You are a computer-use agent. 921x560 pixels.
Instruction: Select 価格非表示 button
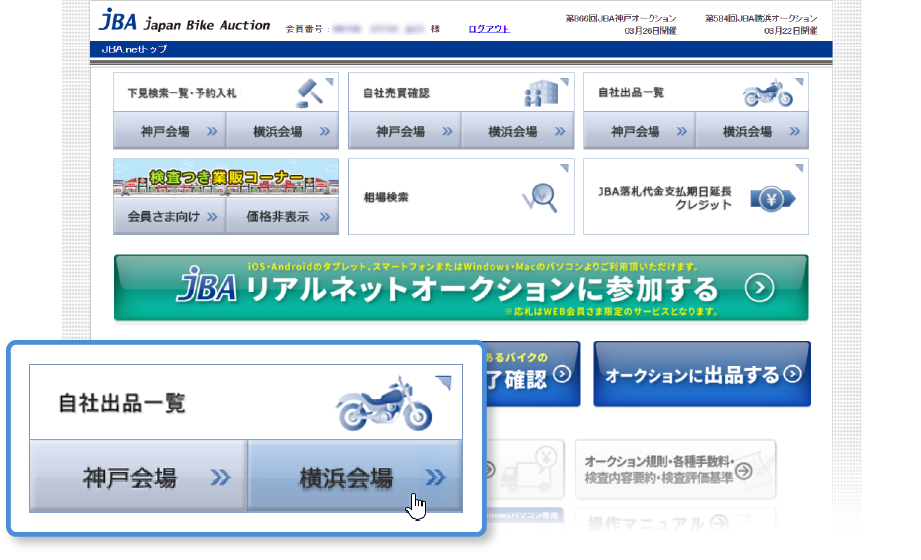tap(283, 216)
